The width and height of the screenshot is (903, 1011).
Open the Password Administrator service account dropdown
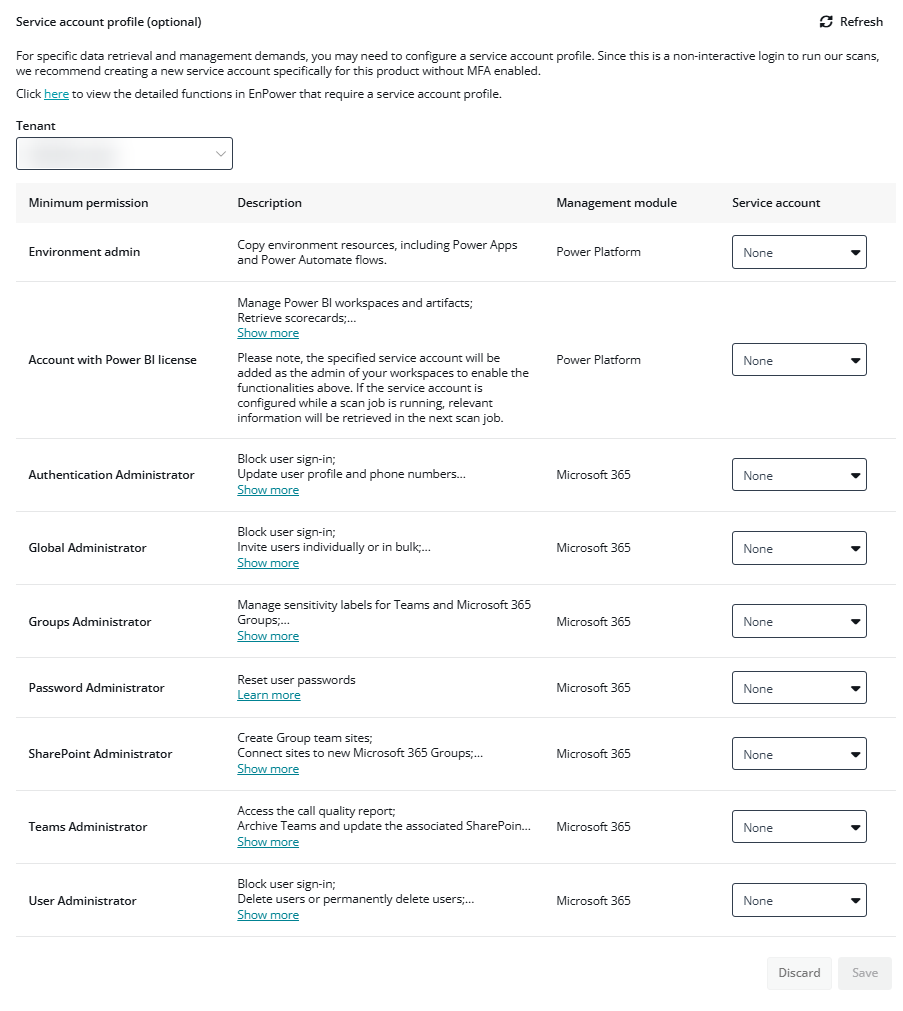click(799, 687)
